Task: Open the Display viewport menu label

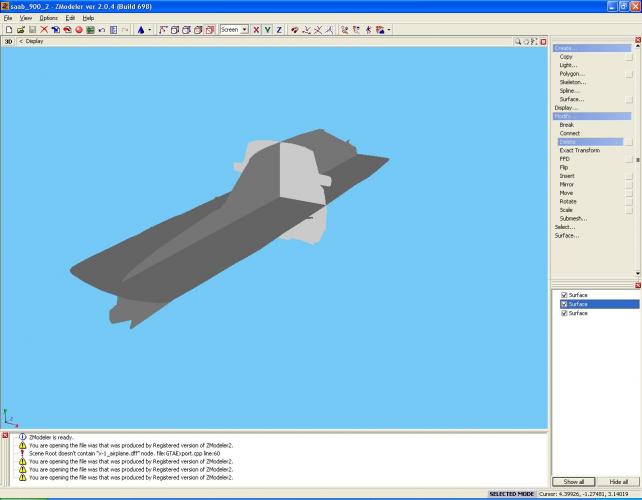Action: pos(34,41)
